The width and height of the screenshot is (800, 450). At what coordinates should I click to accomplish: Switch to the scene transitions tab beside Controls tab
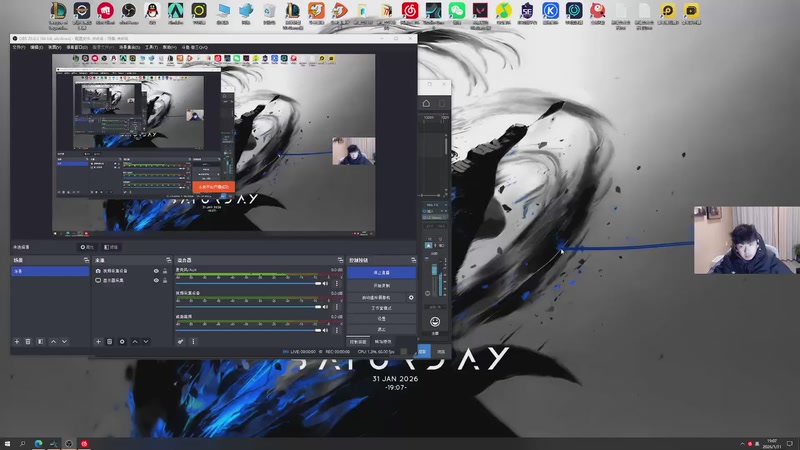pos(383,342)
